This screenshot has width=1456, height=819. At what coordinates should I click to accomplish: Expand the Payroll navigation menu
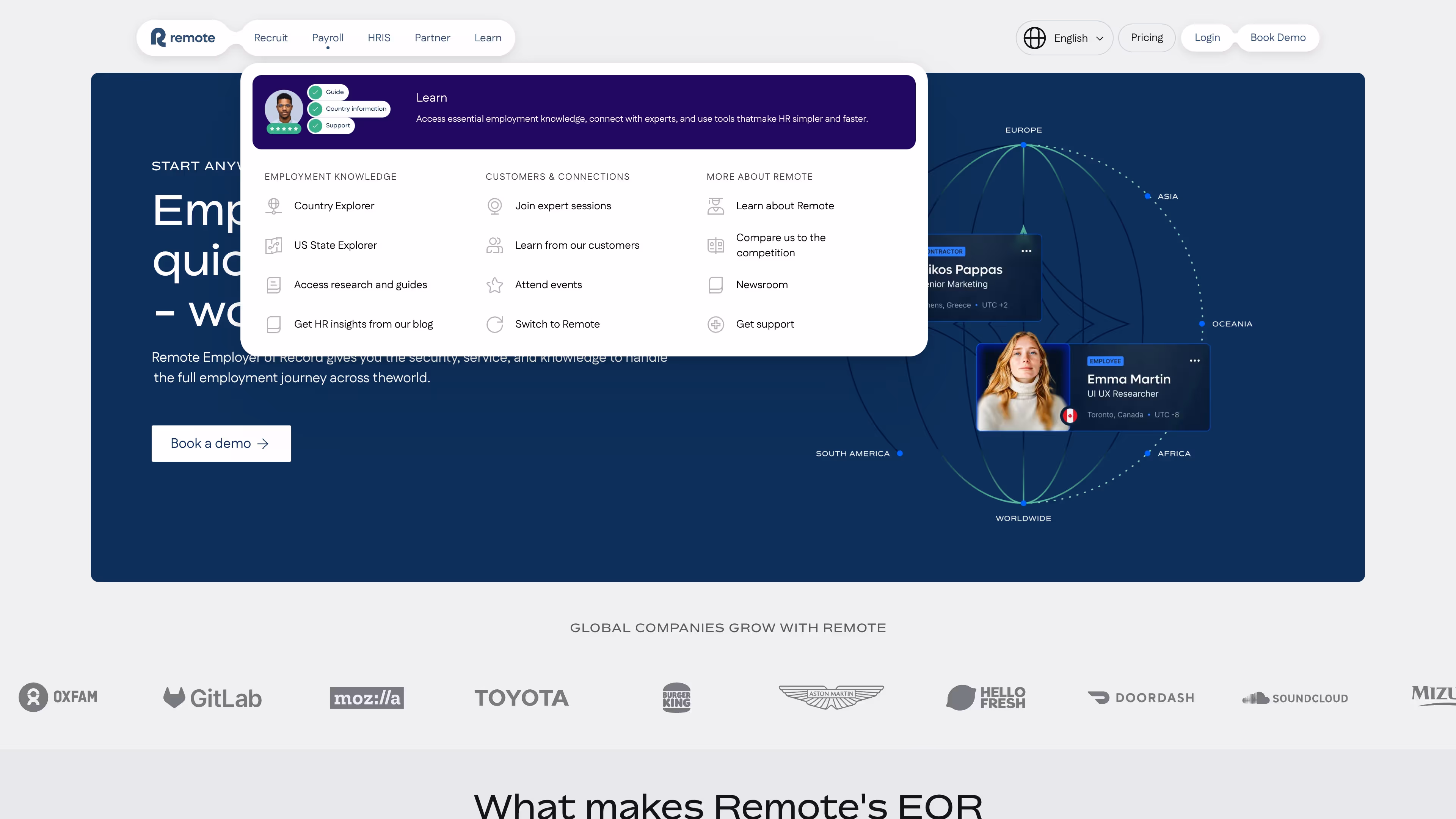327,37
